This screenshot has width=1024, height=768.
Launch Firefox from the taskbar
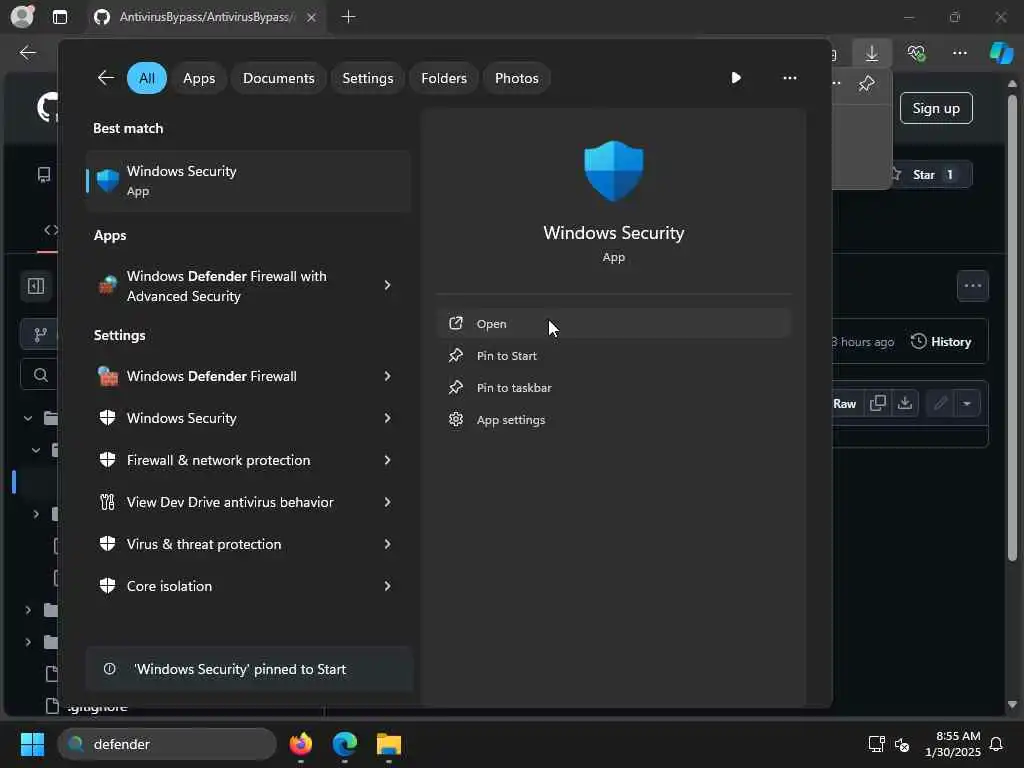301,744
